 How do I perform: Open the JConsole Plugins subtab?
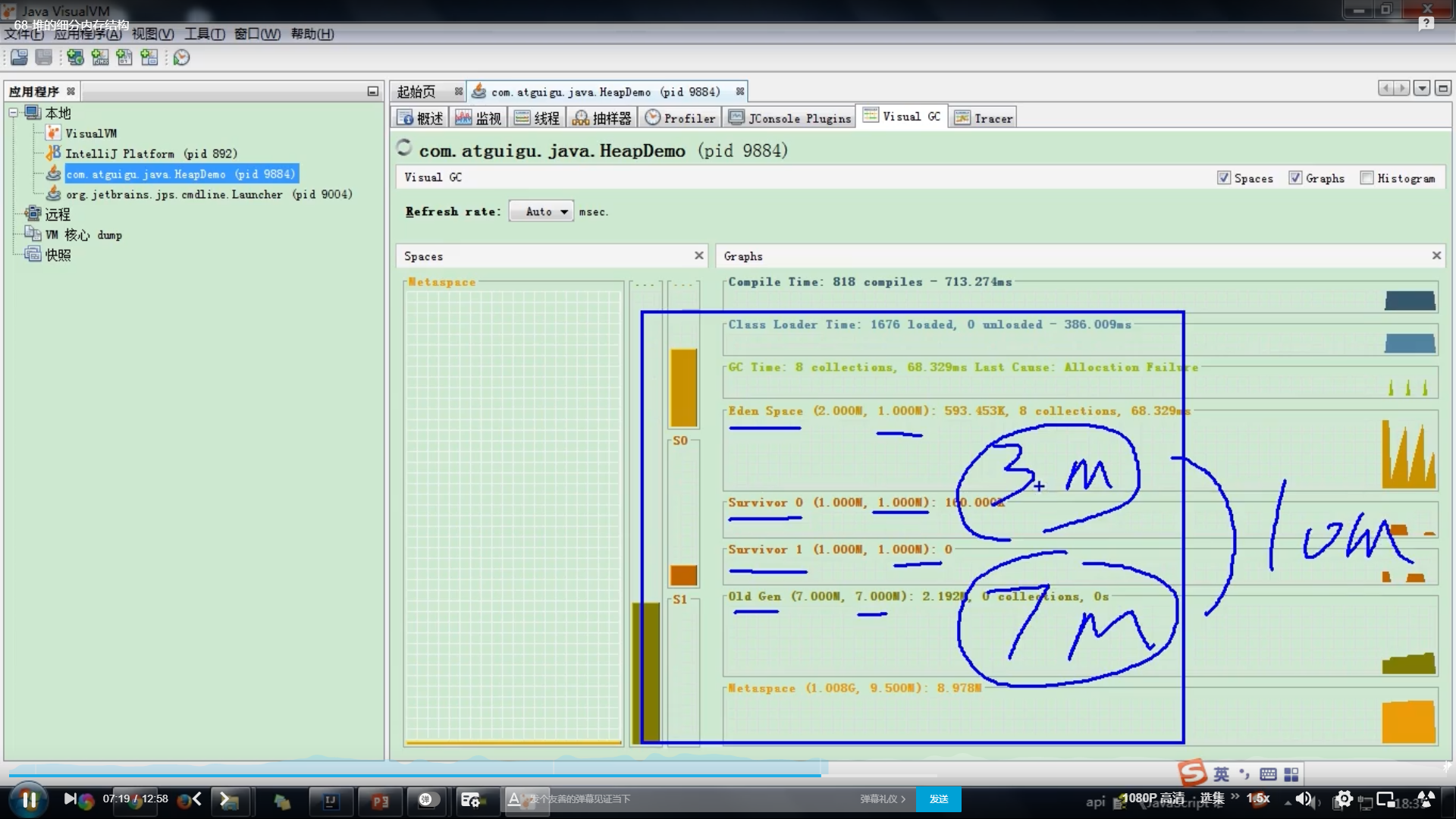tap(790, 118)
